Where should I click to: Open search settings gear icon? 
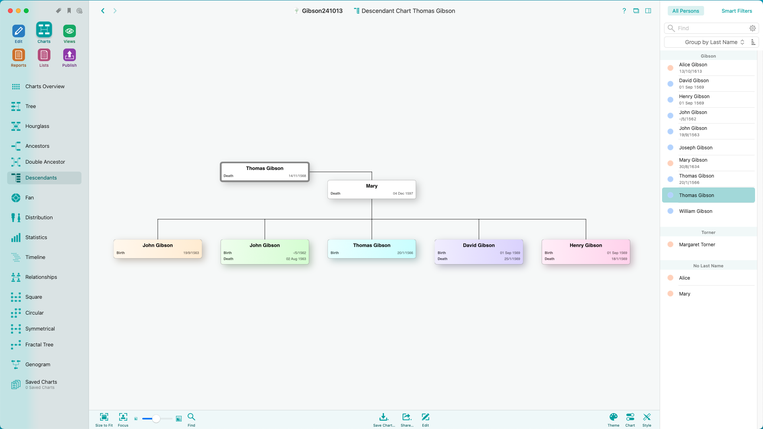tap(752, 28)
